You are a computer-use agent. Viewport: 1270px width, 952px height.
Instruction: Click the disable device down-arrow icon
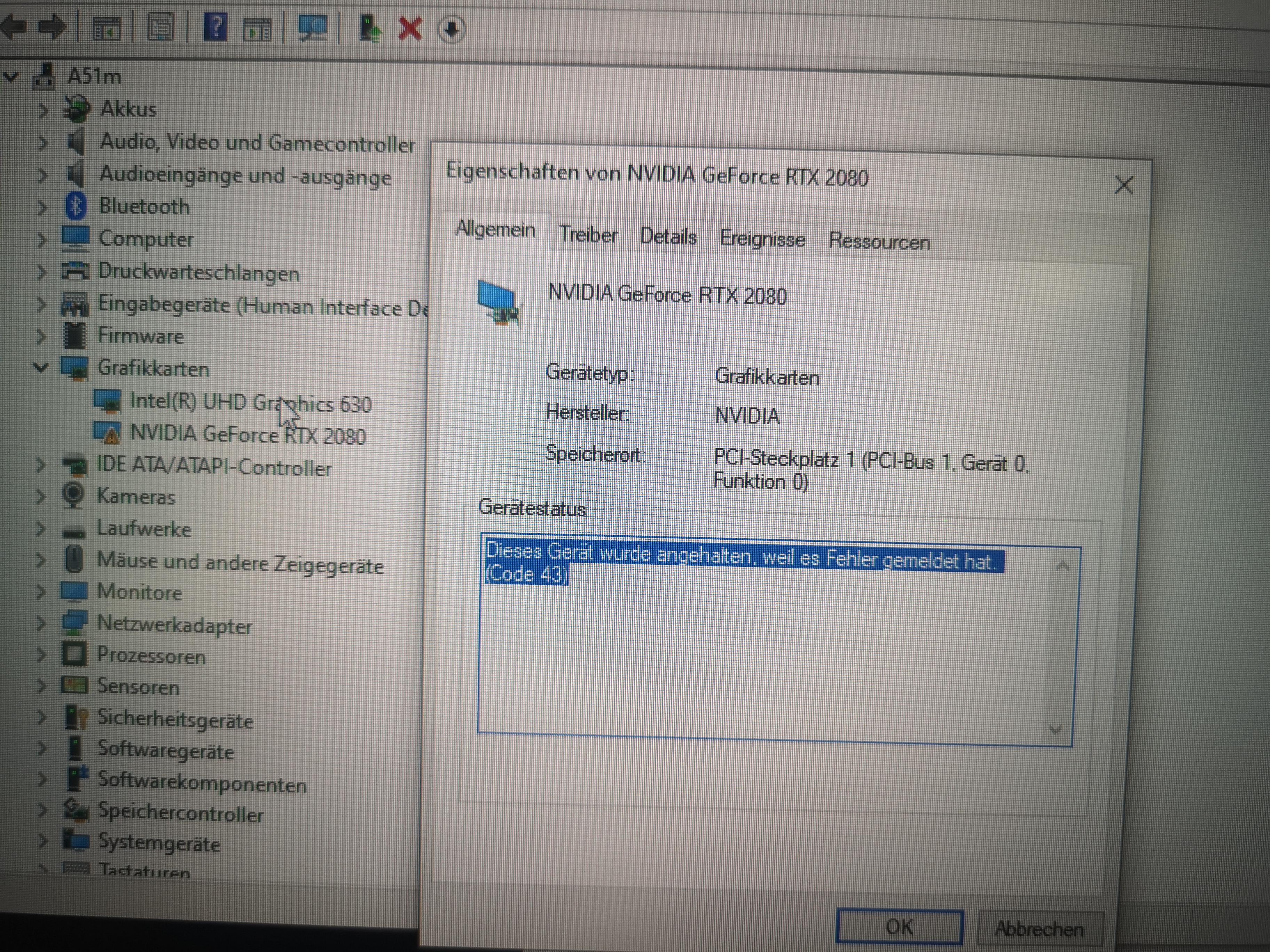(x=451, y=30)
